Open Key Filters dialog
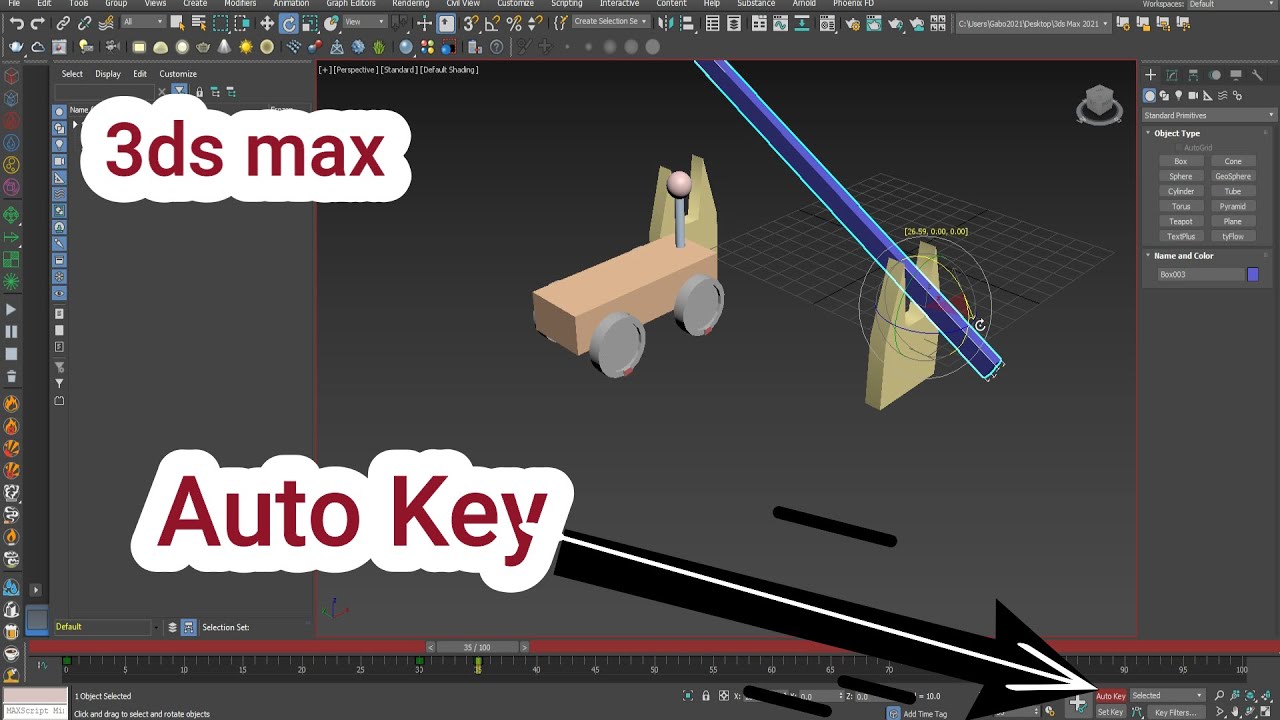Image resolution: width=1280 pixels, height=720 pixels. (x=1175, y=712)
